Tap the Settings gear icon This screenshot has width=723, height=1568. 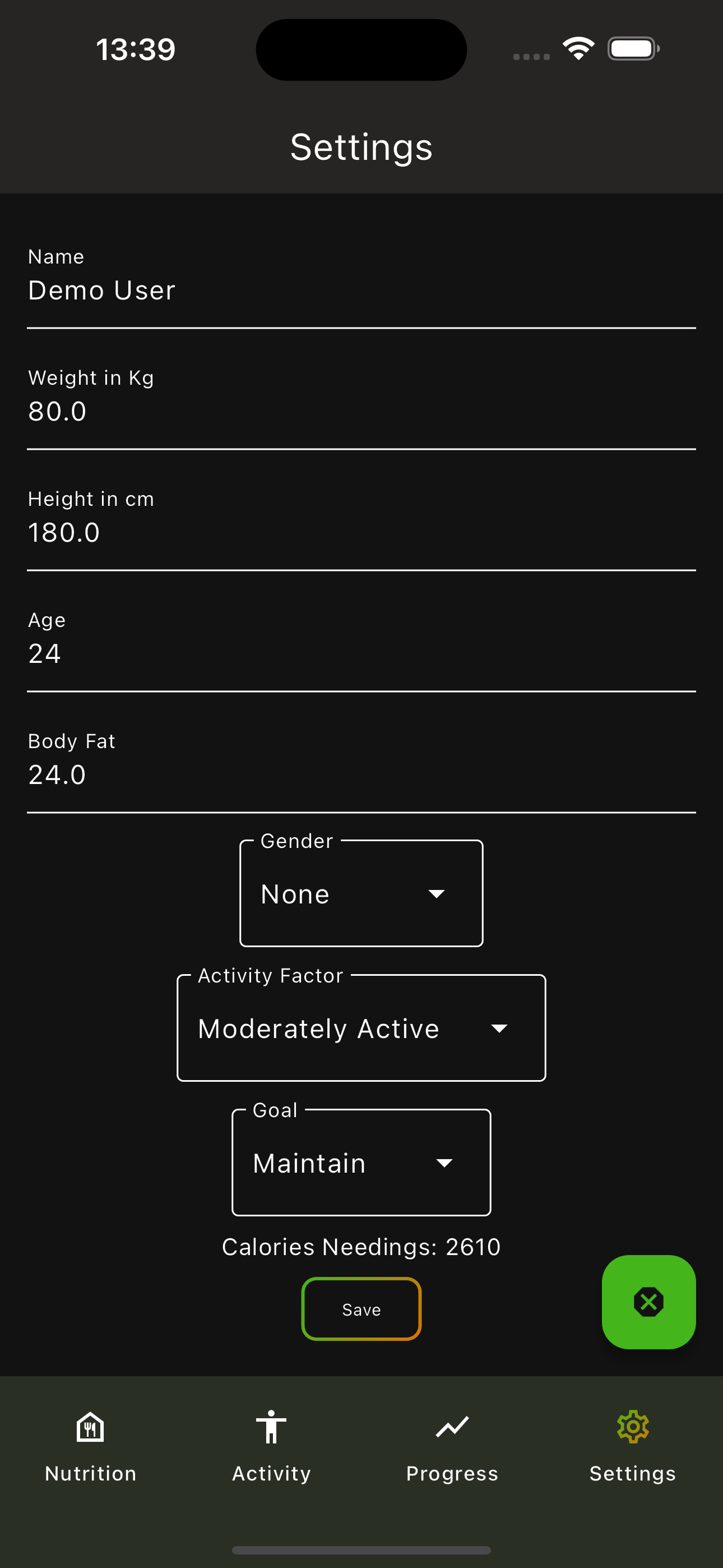pyautogui.click(x=633, y=1426)
